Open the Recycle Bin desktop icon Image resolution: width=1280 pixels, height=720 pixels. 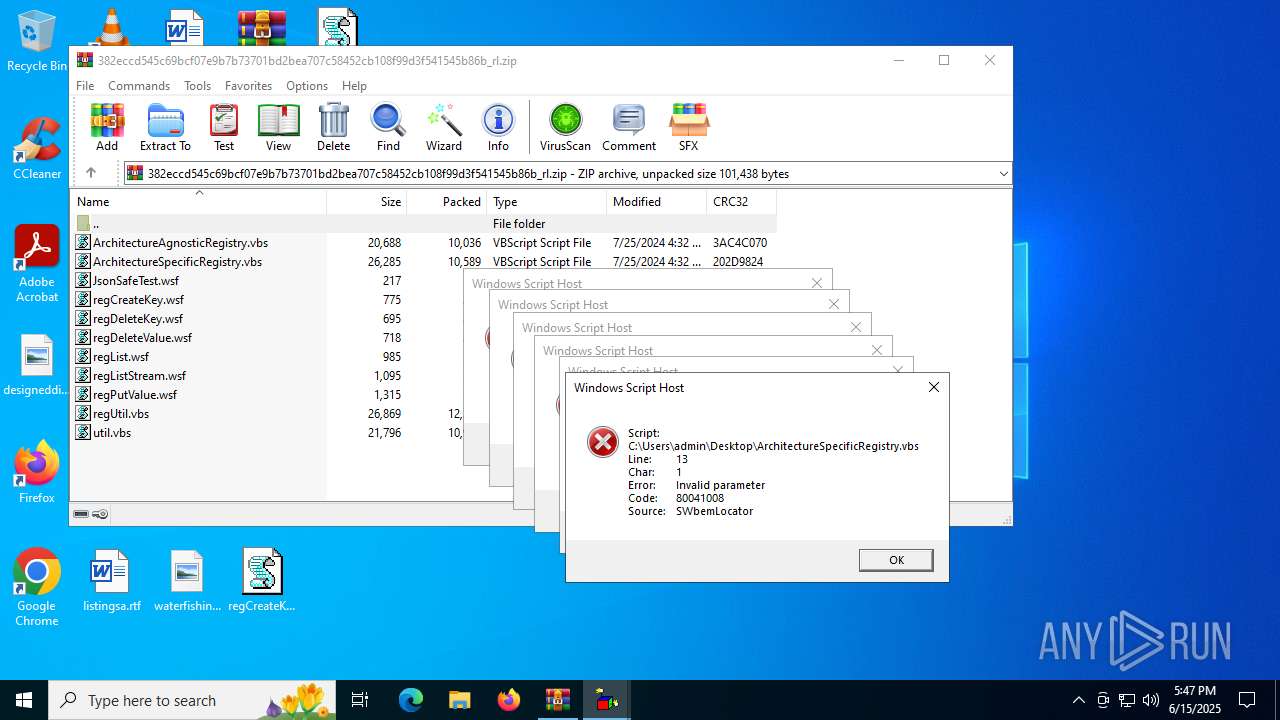click(x=37, y=42)
